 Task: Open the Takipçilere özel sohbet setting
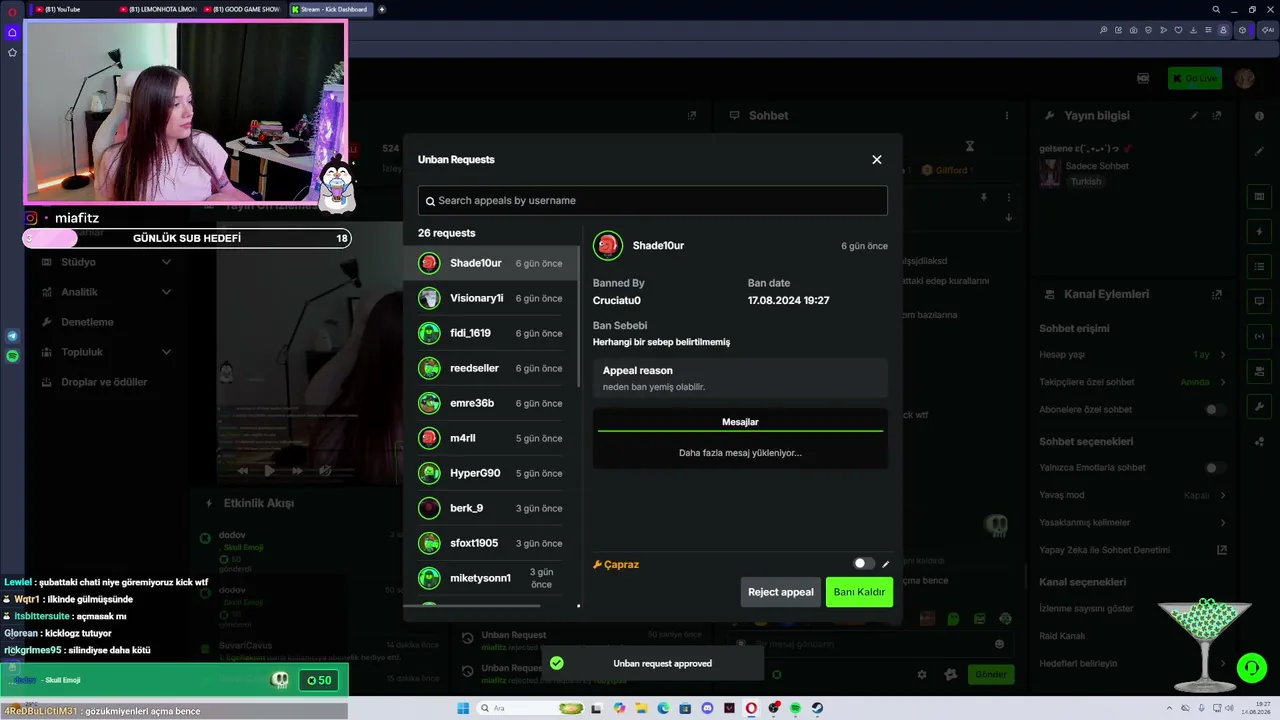coord(1133,382)
